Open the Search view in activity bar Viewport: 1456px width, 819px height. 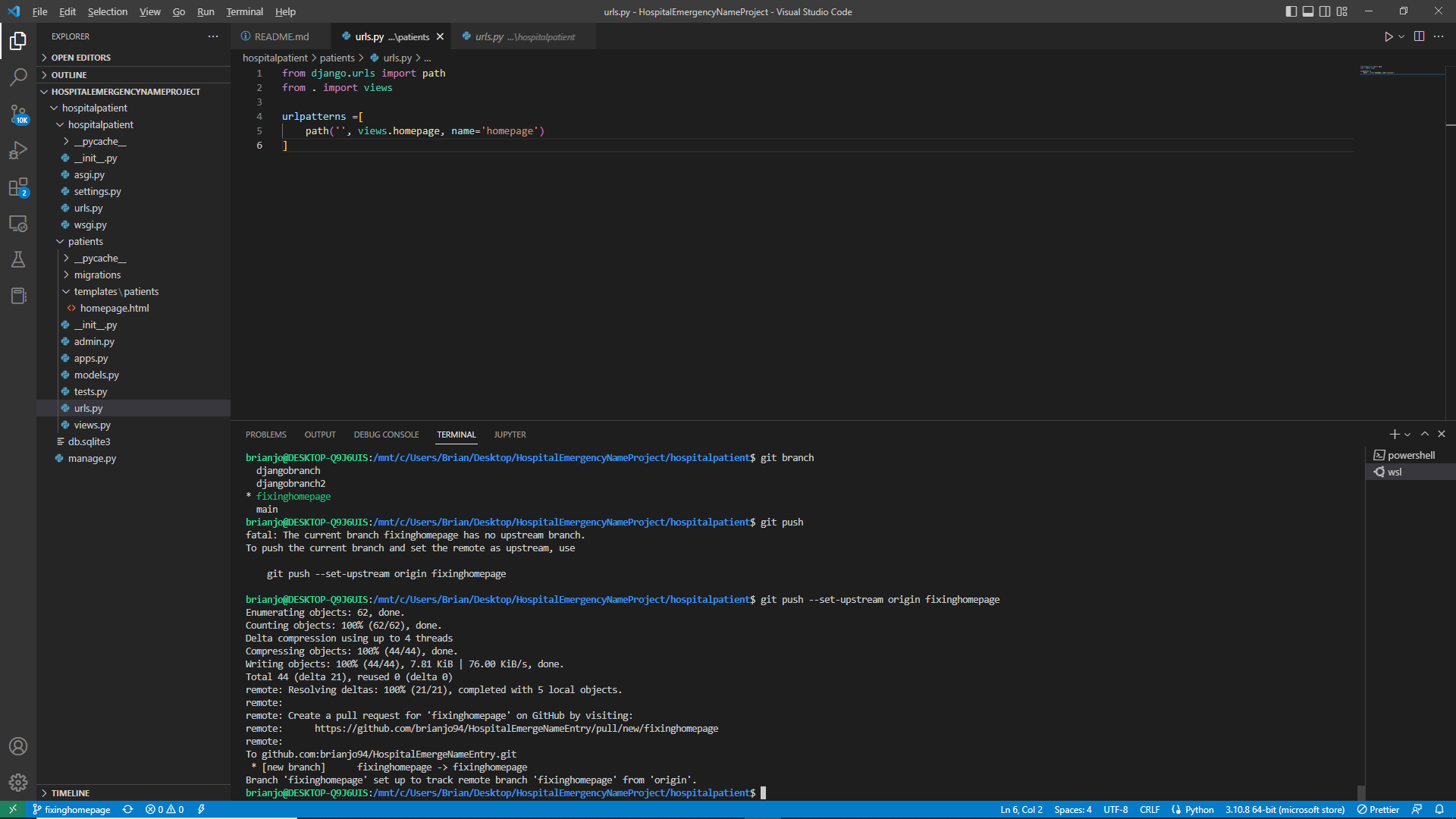coord(18,78)
